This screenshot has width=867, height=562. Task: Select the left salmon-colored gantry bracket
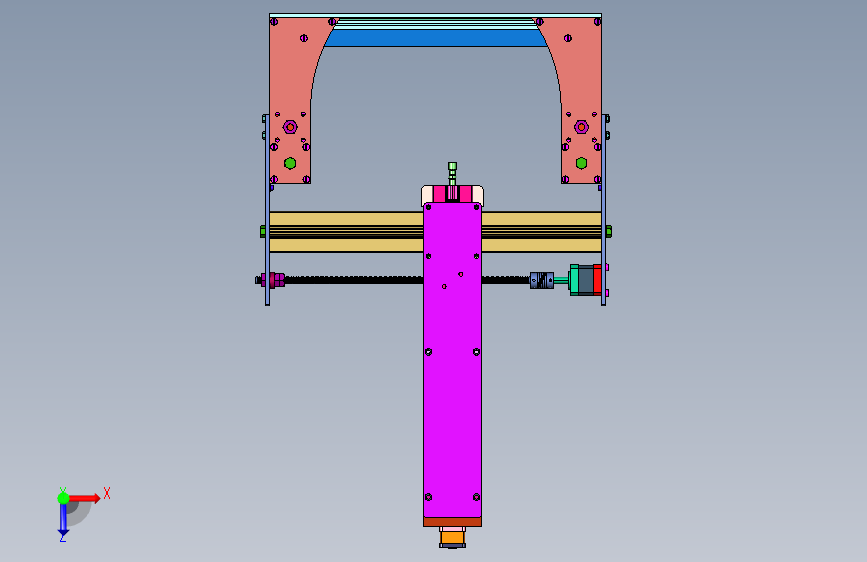point(290,100)
